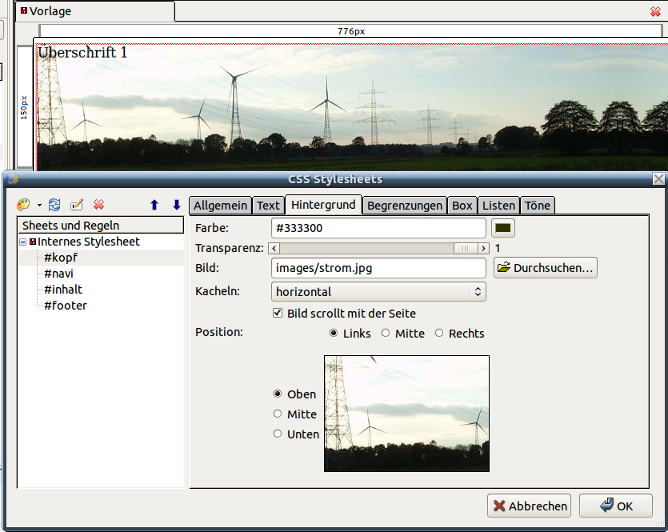Click Sheets und Regeln column header
The image size is (668, 532).
(101, 225)
